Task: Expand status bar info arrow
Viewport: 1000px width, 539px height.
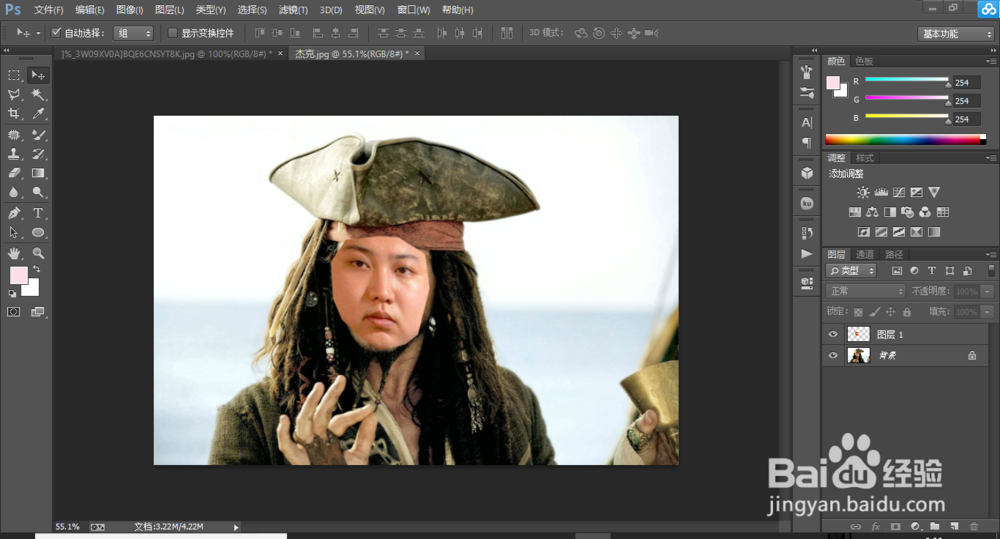Action: coord(236,527)
